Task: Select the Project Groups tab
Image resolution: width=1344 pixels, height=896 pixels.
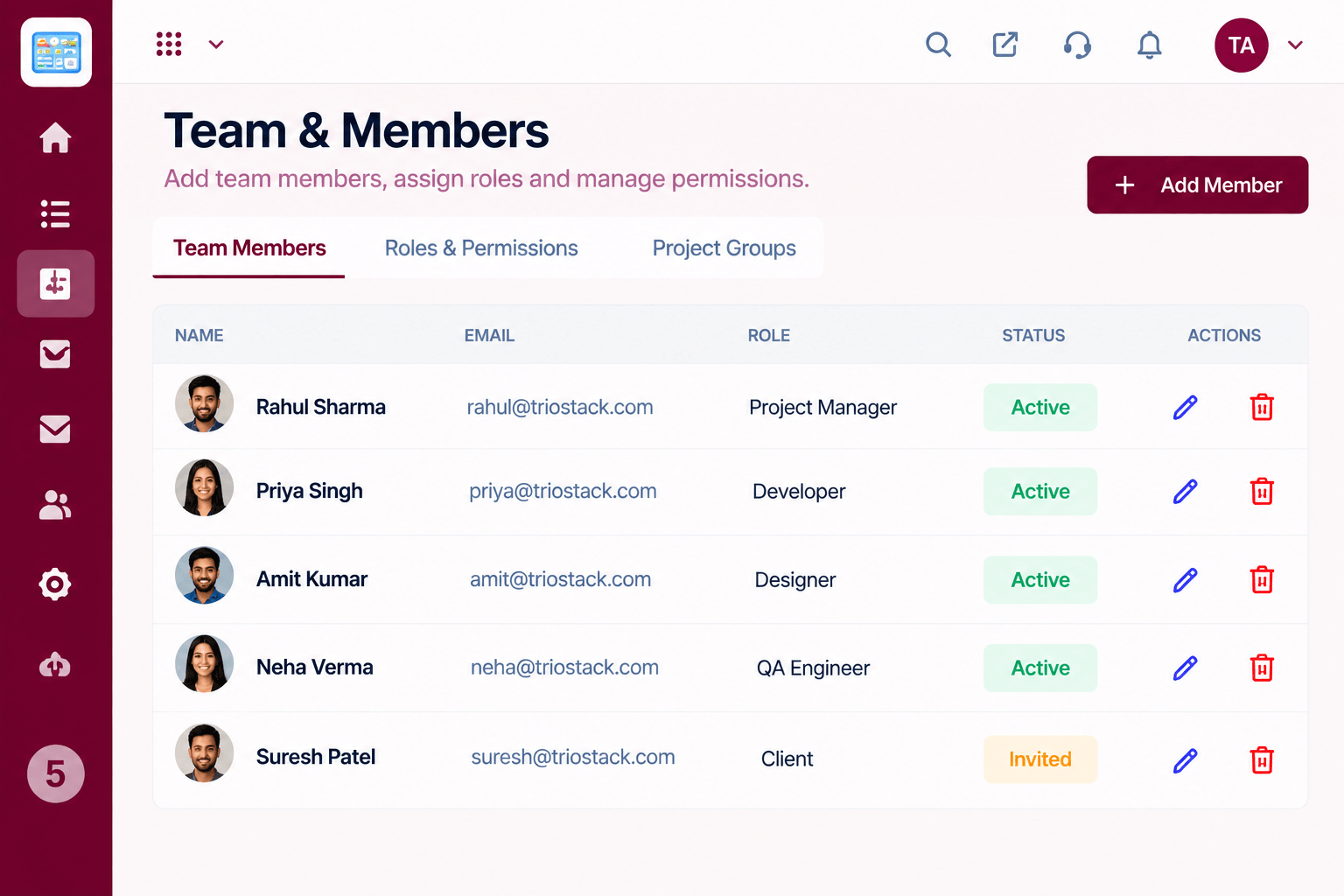Action: (724, 248)
